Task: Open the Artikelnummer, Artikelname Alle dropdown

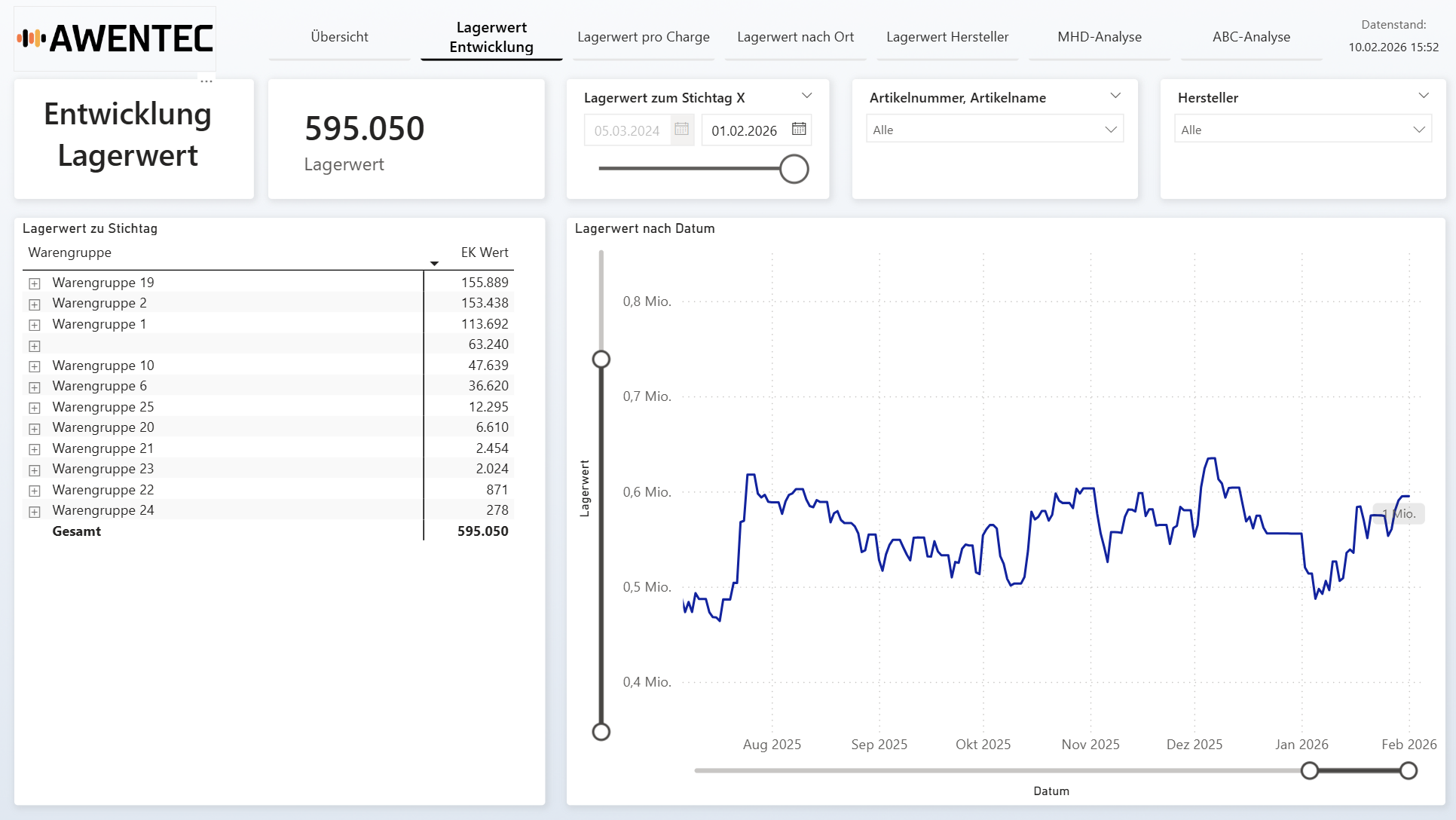Action: [994, 130]
